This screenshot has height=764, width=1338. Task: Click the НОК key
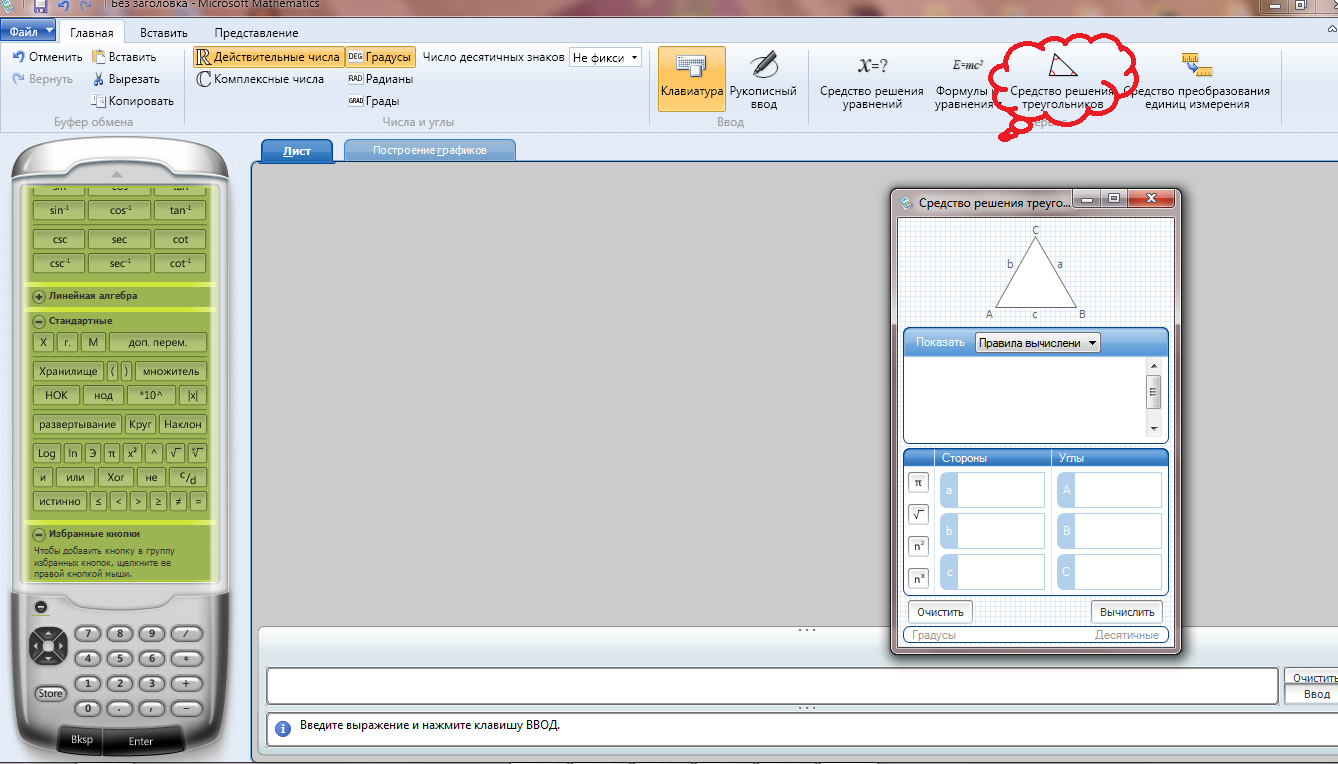(x=56, y=395)
